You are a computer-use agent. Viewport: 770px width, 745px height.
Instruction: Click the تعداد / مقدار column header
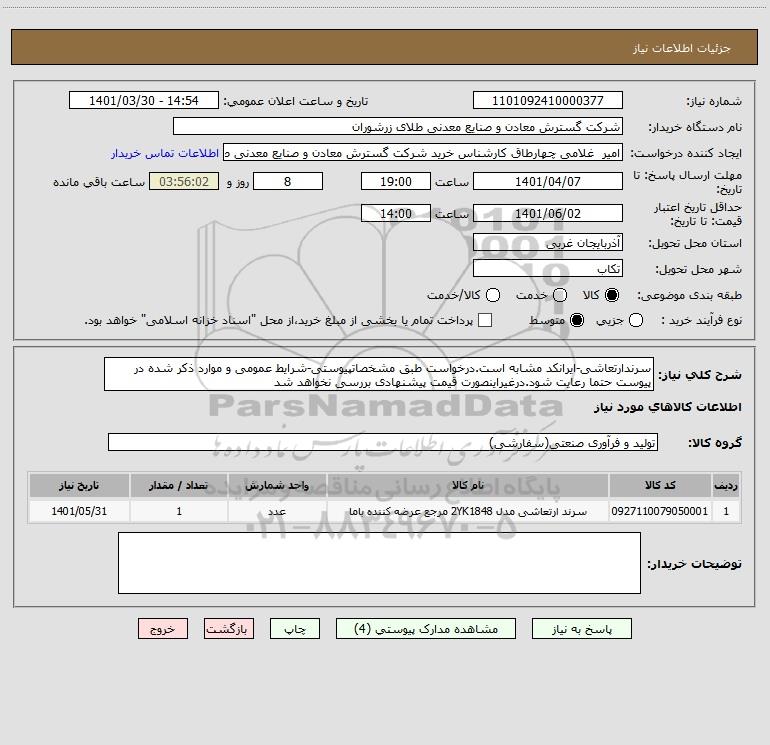click(x=179, y=485)
